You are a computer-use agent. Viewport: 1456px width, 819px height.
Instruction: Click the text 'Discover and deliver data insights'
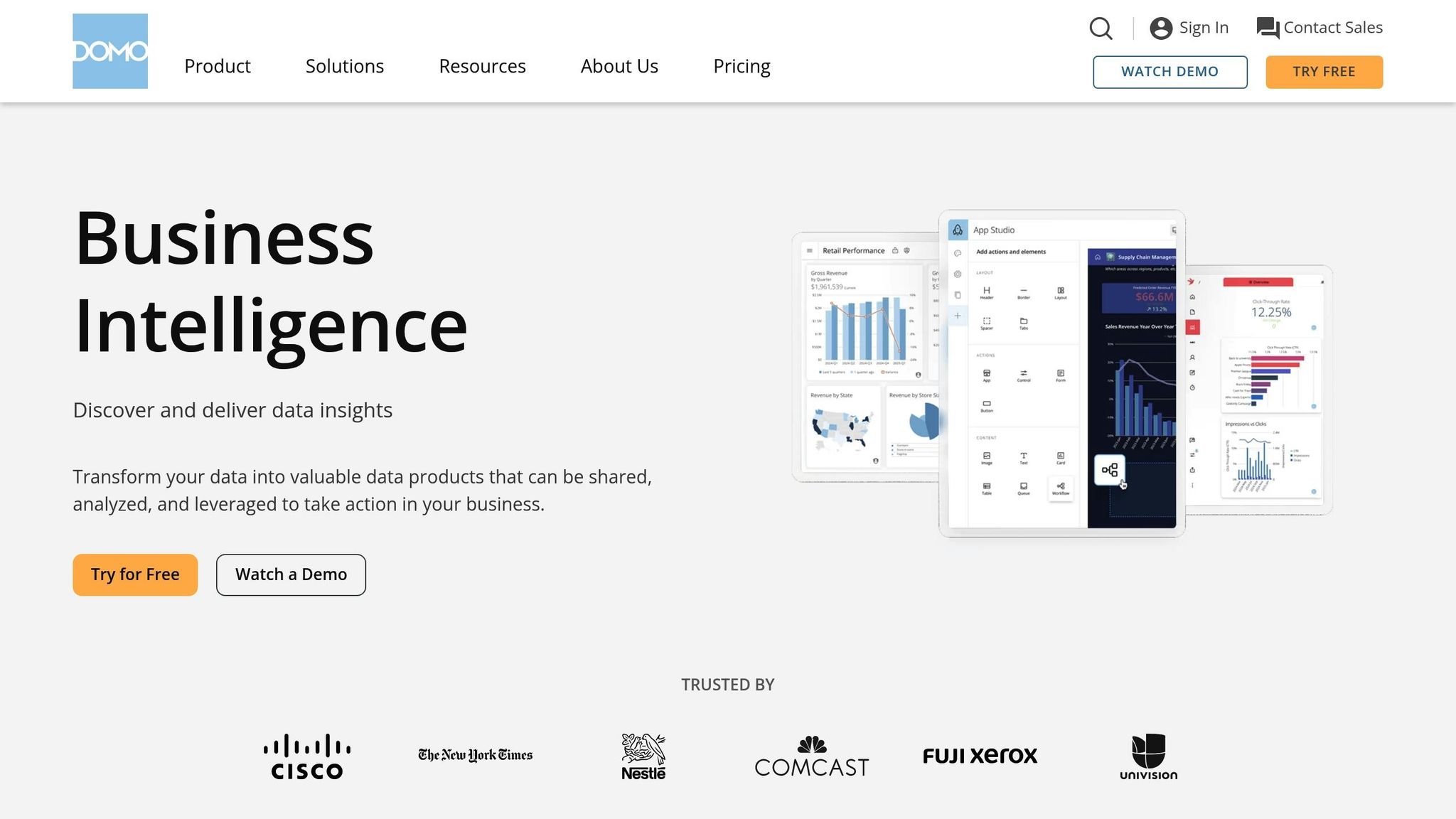click(232, 410)
